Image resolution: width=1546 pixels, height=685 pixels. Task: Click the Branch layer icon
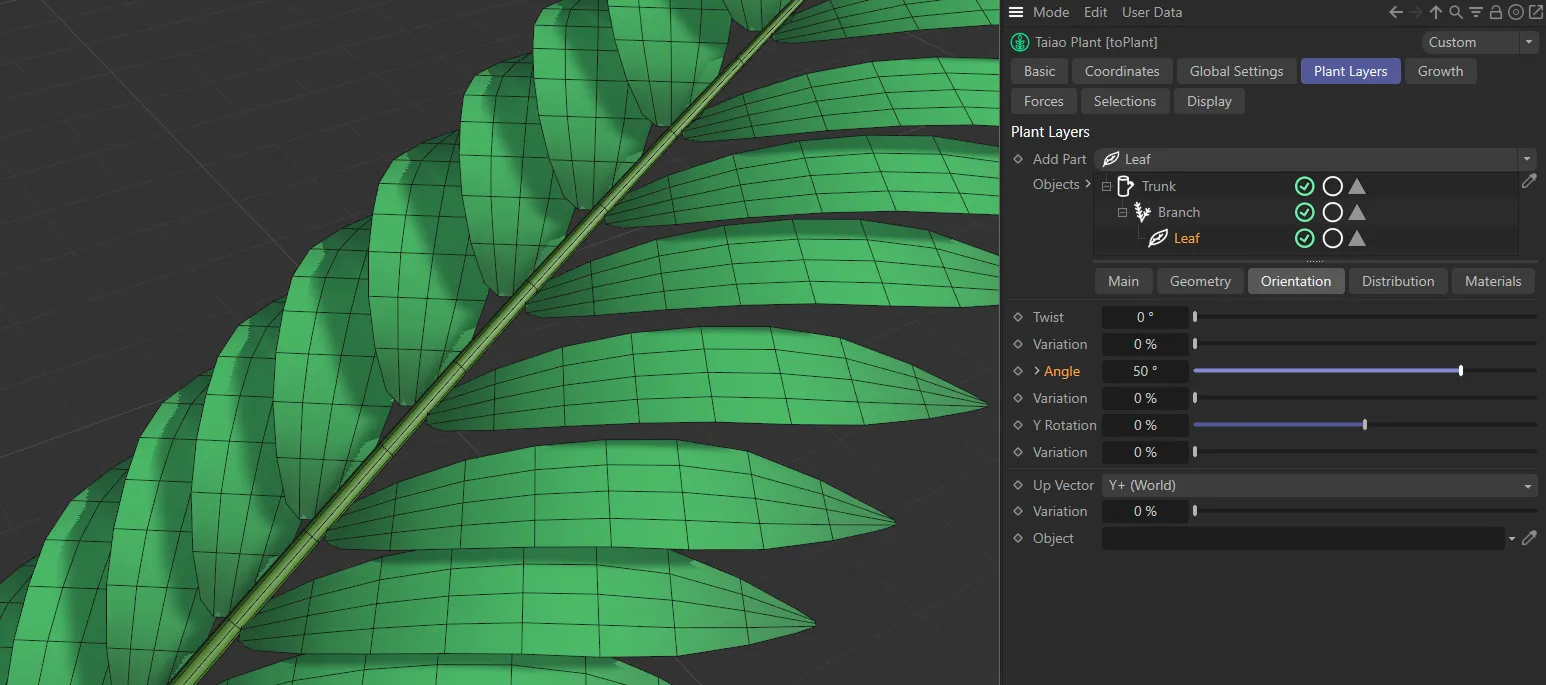[1141, 212]
